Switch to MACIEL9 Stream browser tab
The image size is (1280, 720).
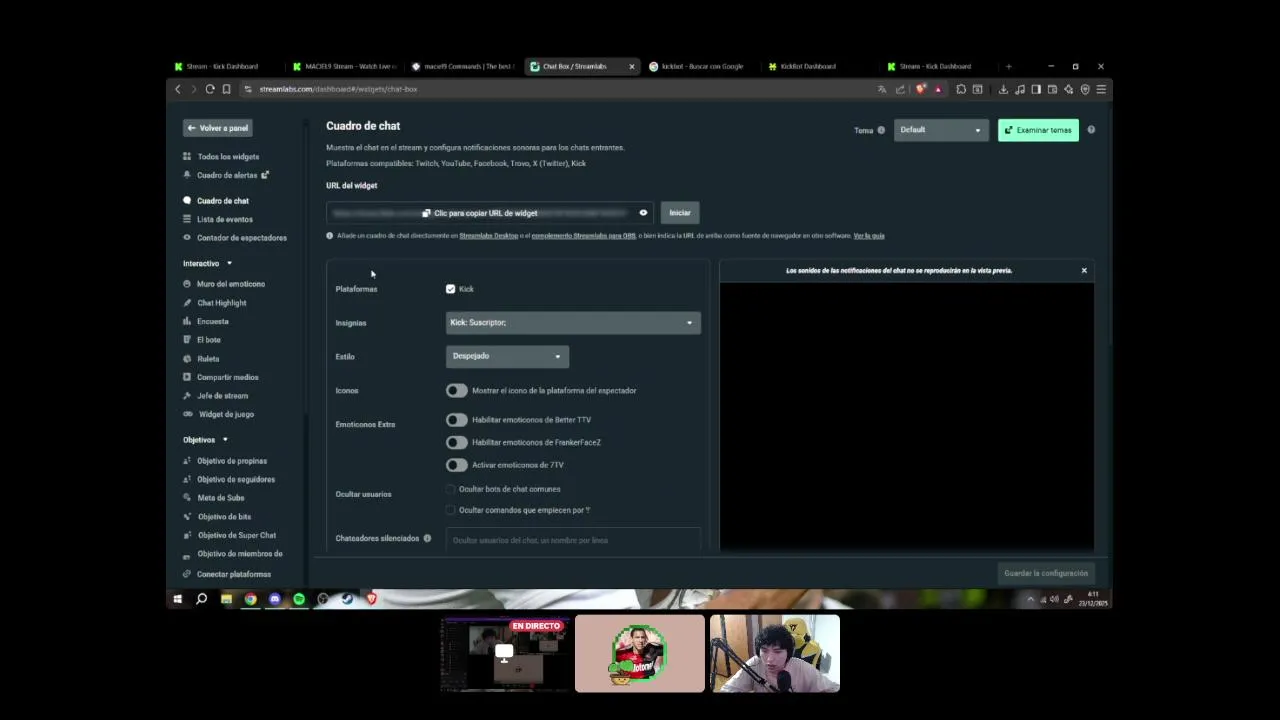344,66
